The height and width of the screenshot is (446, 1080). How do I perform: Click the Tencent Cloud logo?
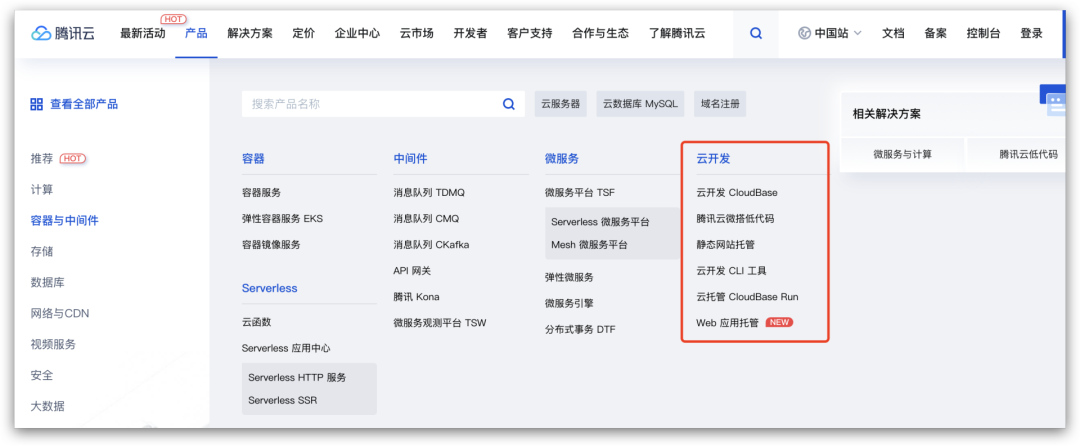(x=63, y=33)
